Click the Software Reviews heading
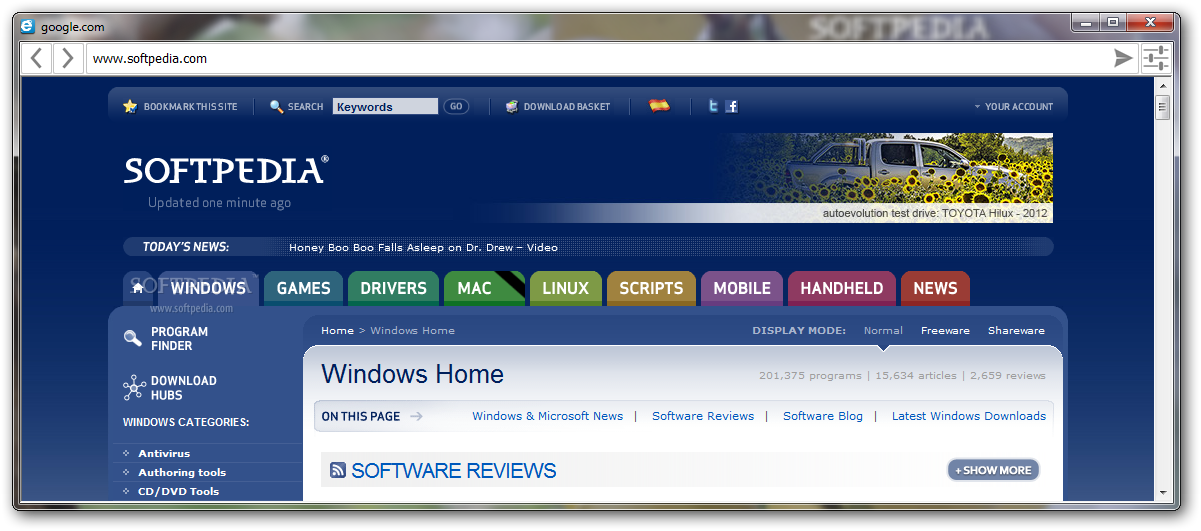Viewport: 1201px width, 531px height. [454, 470]
